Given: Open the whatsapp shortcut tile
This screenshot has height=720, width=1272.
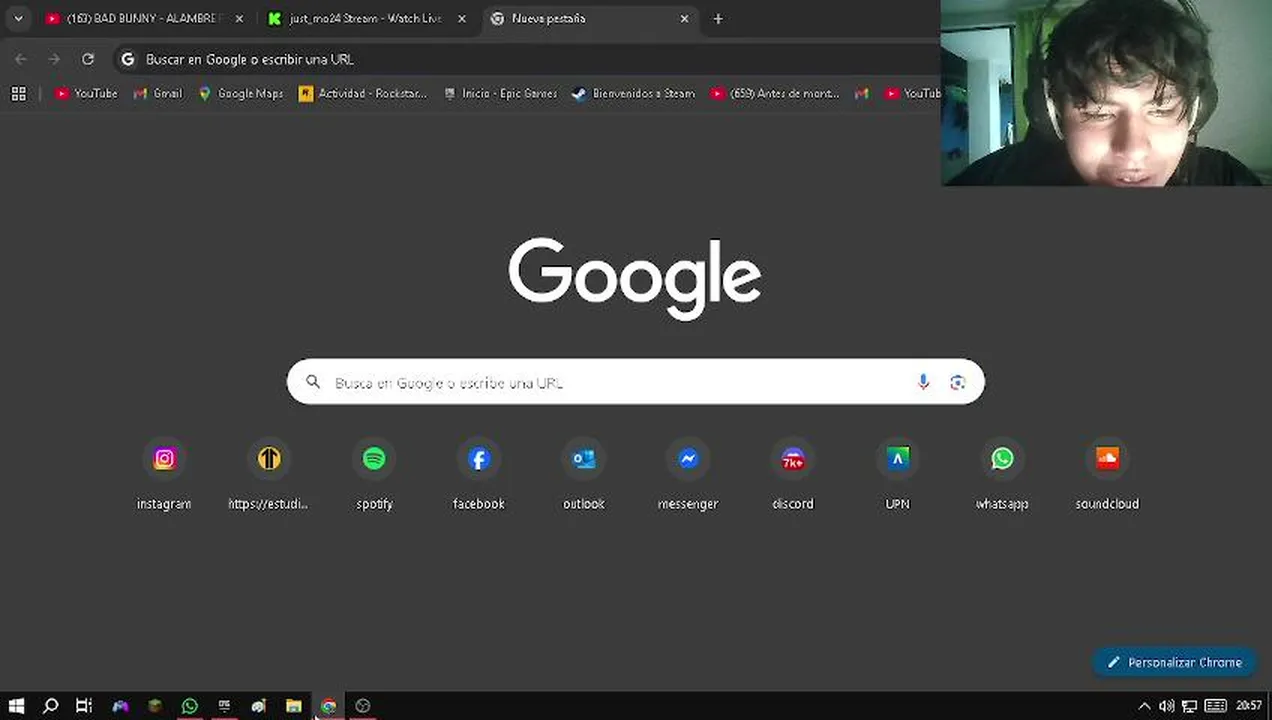Looking at the screenshot, I should [x=1002, y=476].
